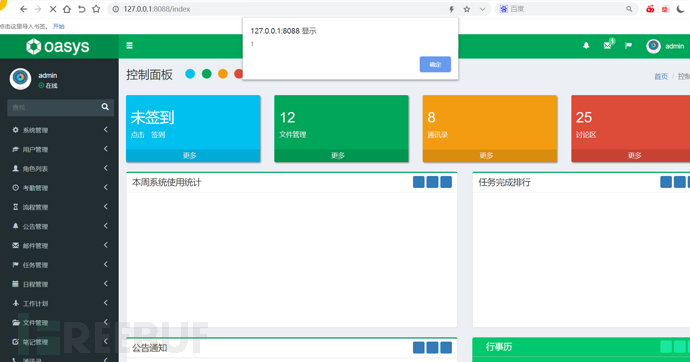Click the middle blue button in 本周系统使用统计 panel

pos(432,182)
